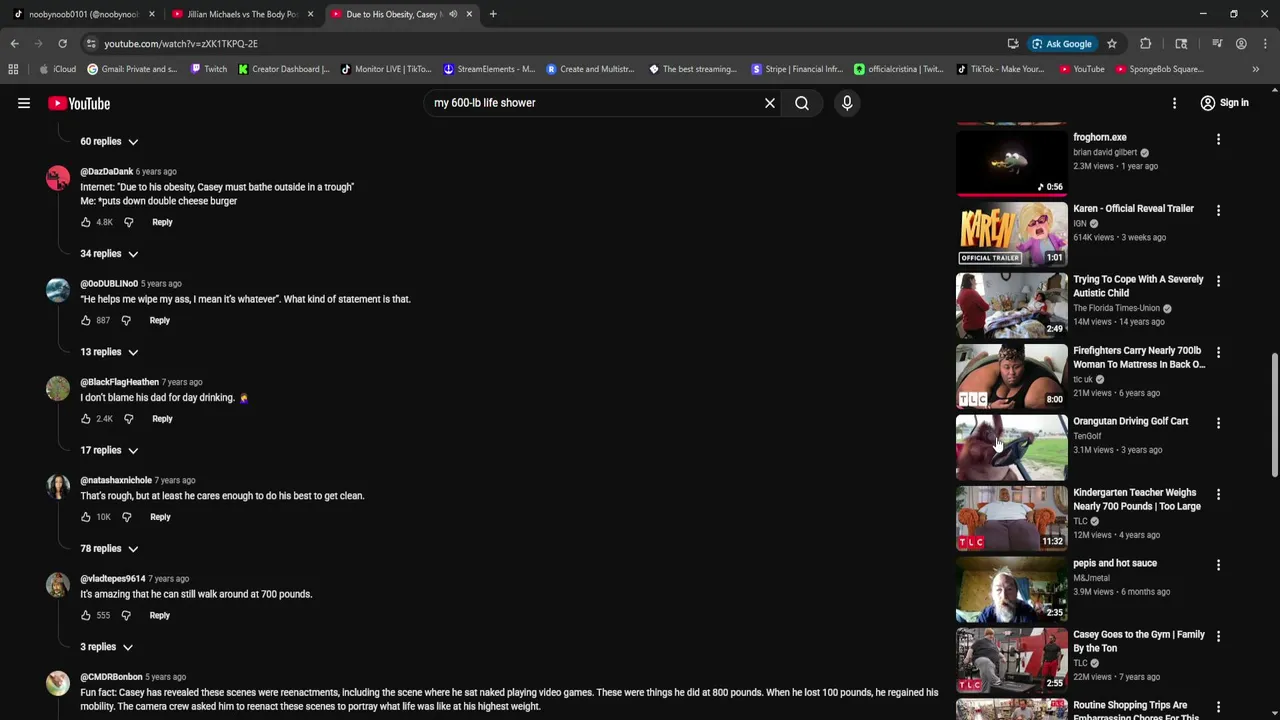The height and width of the screenshot is (720, 1280).
Task: Open YouTube settings three-dot menu
Action: click(1175, 103)
